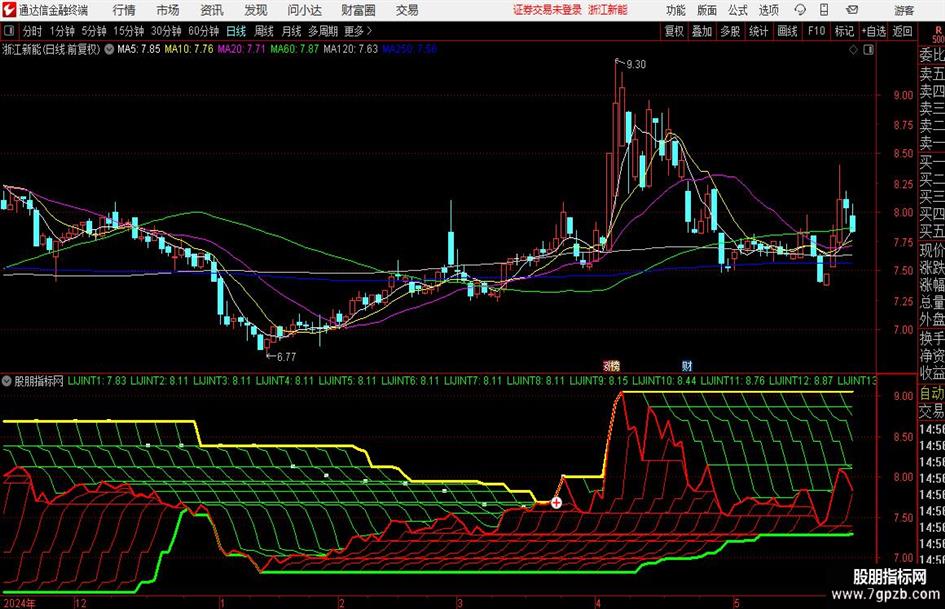The image size is (945, 609).
Task: Click the red plus signal marker
Action: tap(556, 502)
